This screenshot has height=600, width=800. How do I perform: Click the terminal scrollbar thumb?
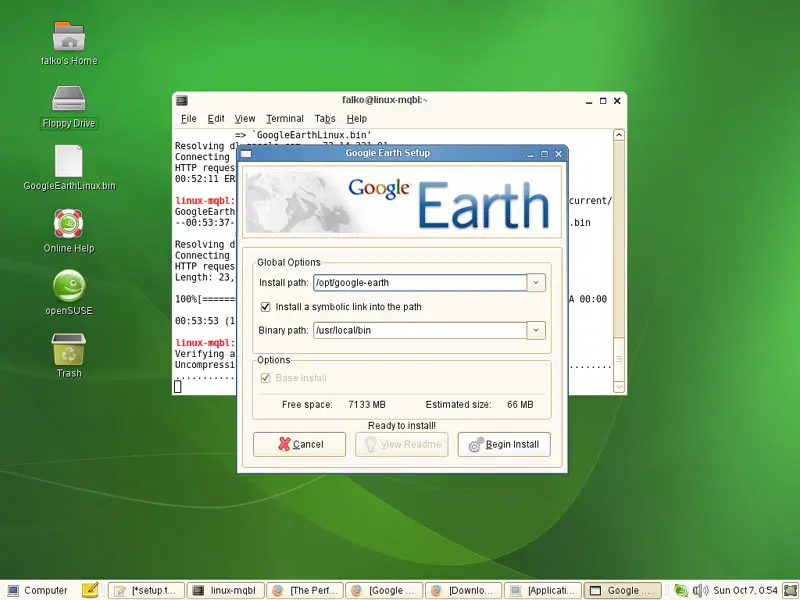pyautogui.click(x=619, y=359)
